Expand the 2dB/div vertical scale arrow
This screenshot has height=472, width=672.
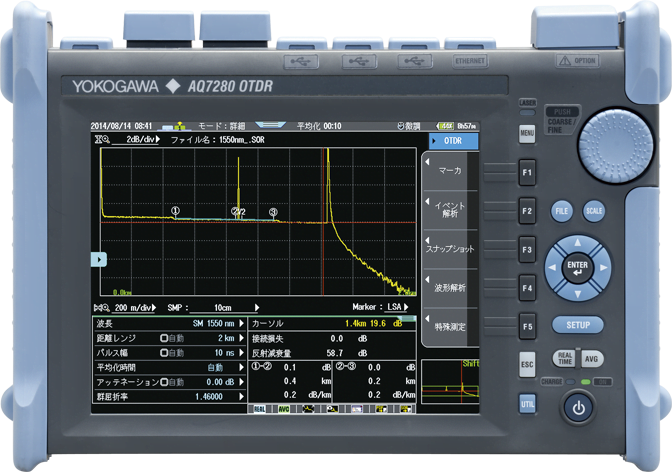coord(158,139)
